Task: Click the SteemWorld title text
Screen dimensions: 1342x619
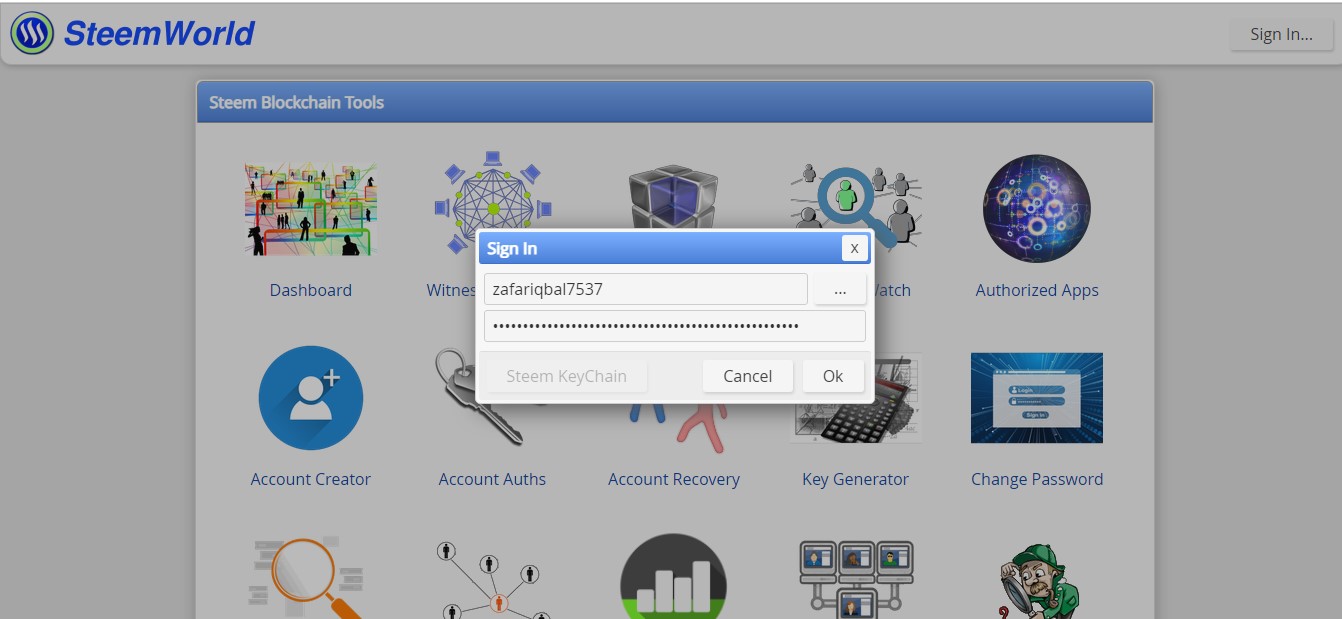Action: [159, 33]
